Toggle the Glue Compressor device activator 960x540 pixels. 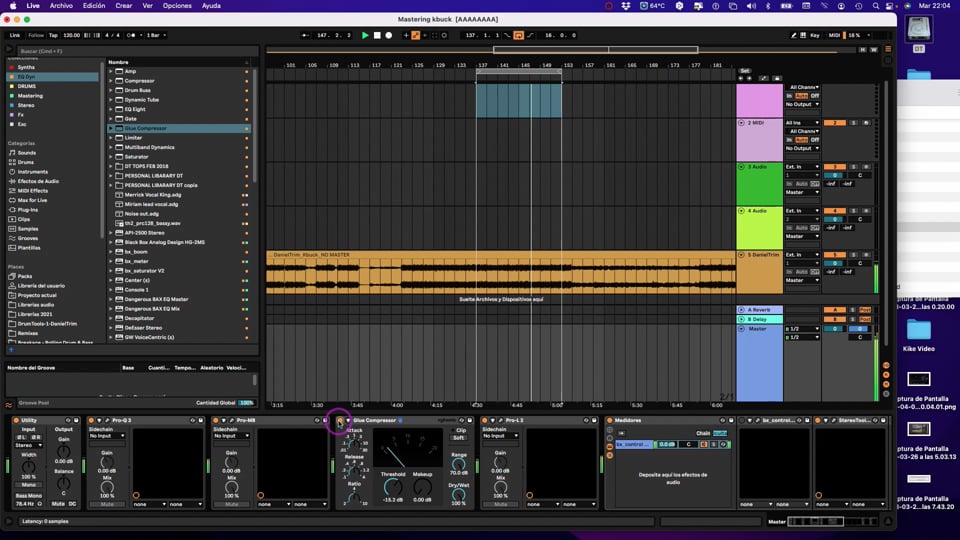[x=340, y=421]
